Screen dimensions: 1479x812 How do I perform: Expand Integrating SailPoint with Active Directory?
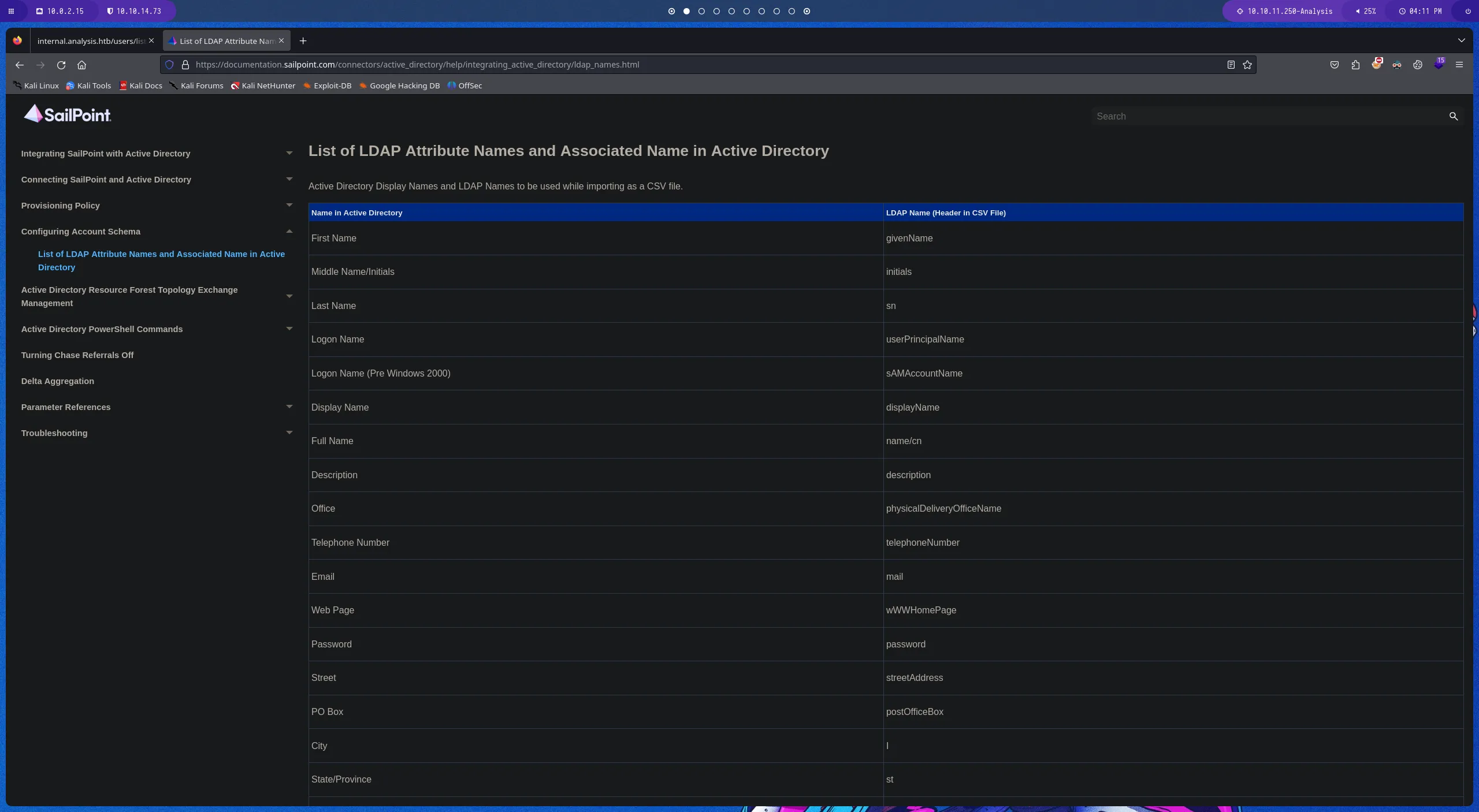289,153
